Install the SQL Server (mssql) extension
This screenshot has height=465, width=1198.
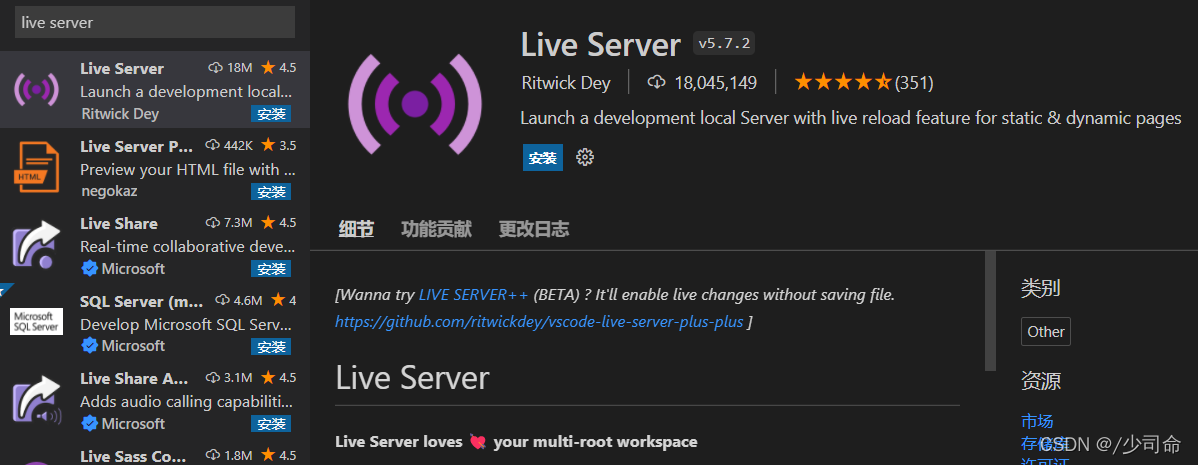tap(270, 347)
